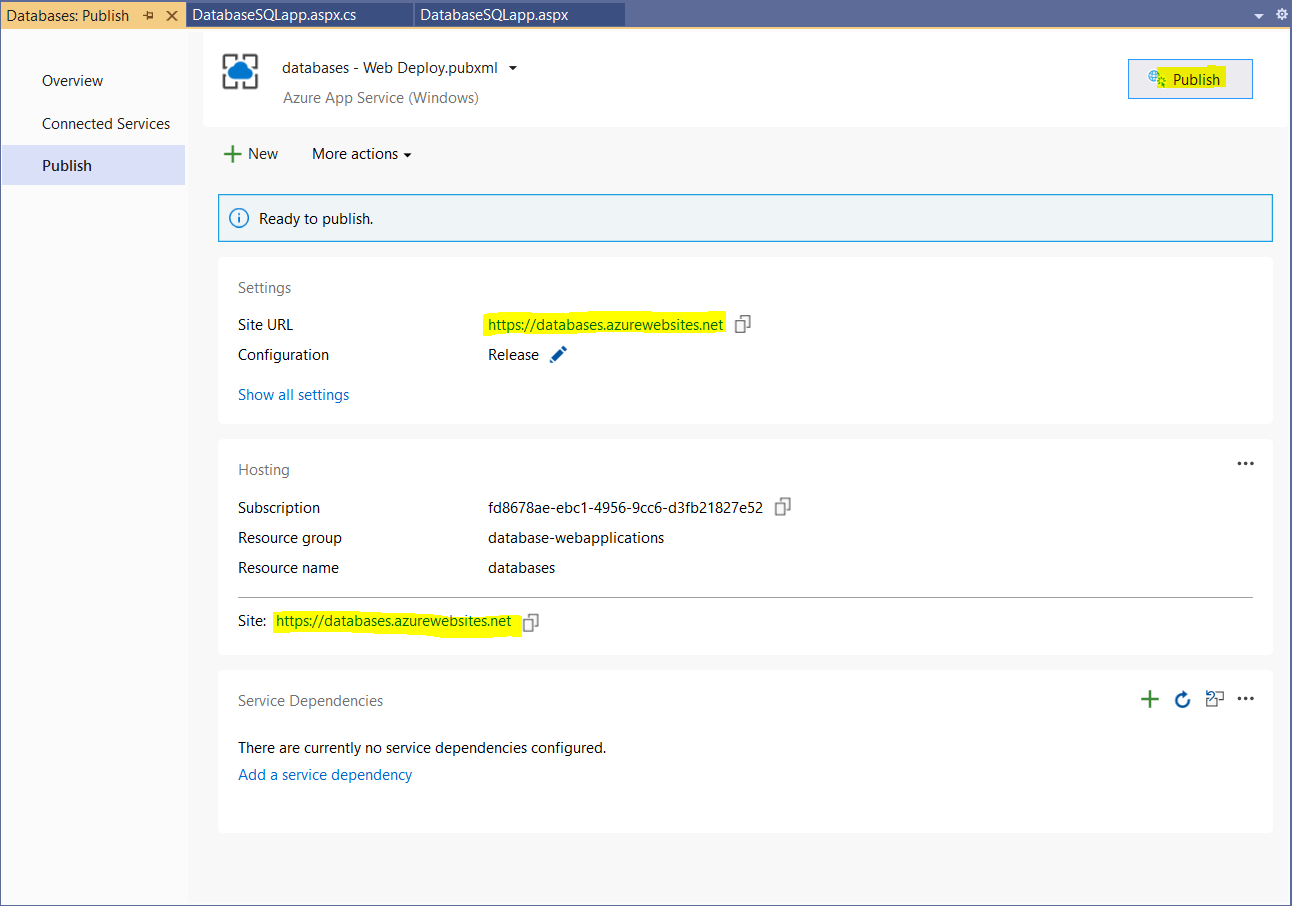Open the Site URL link in Settings
Image resolution: width=1292 pixels, height=906 pixels.
pyautogui.click(x=605, y=325)
